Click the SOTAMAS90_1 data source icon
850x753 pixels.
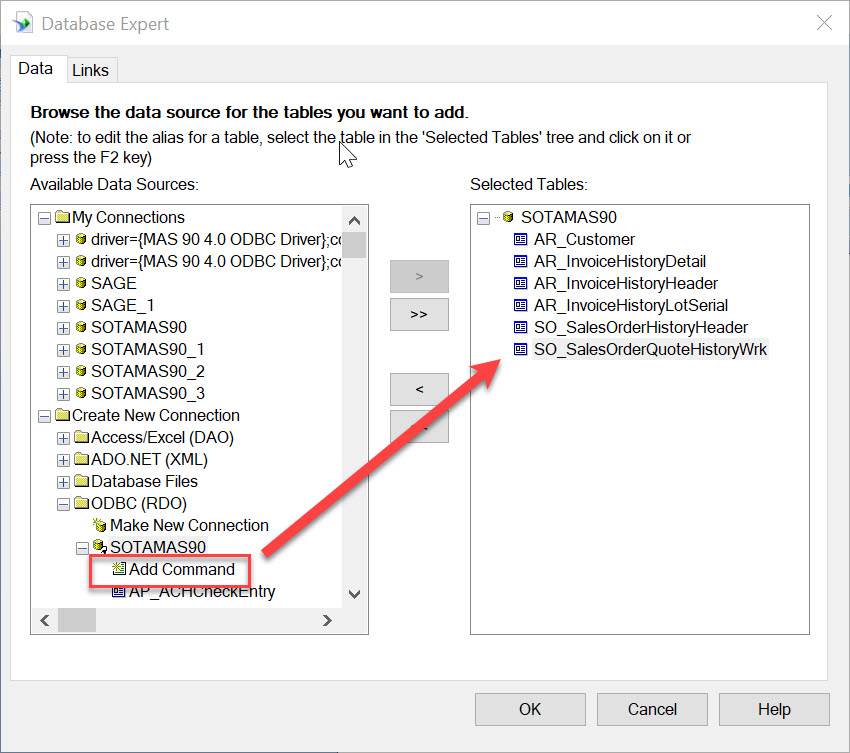tap(81, 349)
